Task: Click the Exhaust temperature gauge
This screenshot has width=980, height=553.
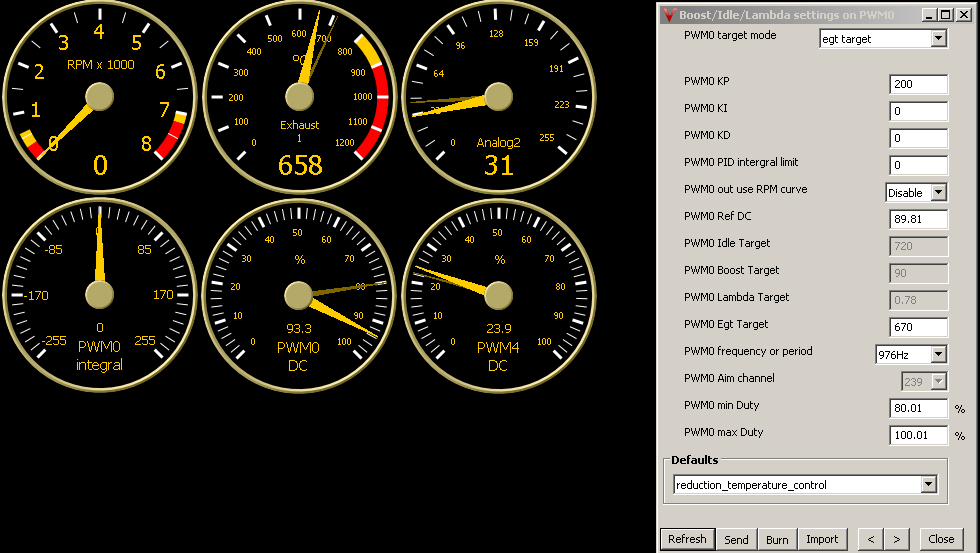Action: (x=299, y=97)
